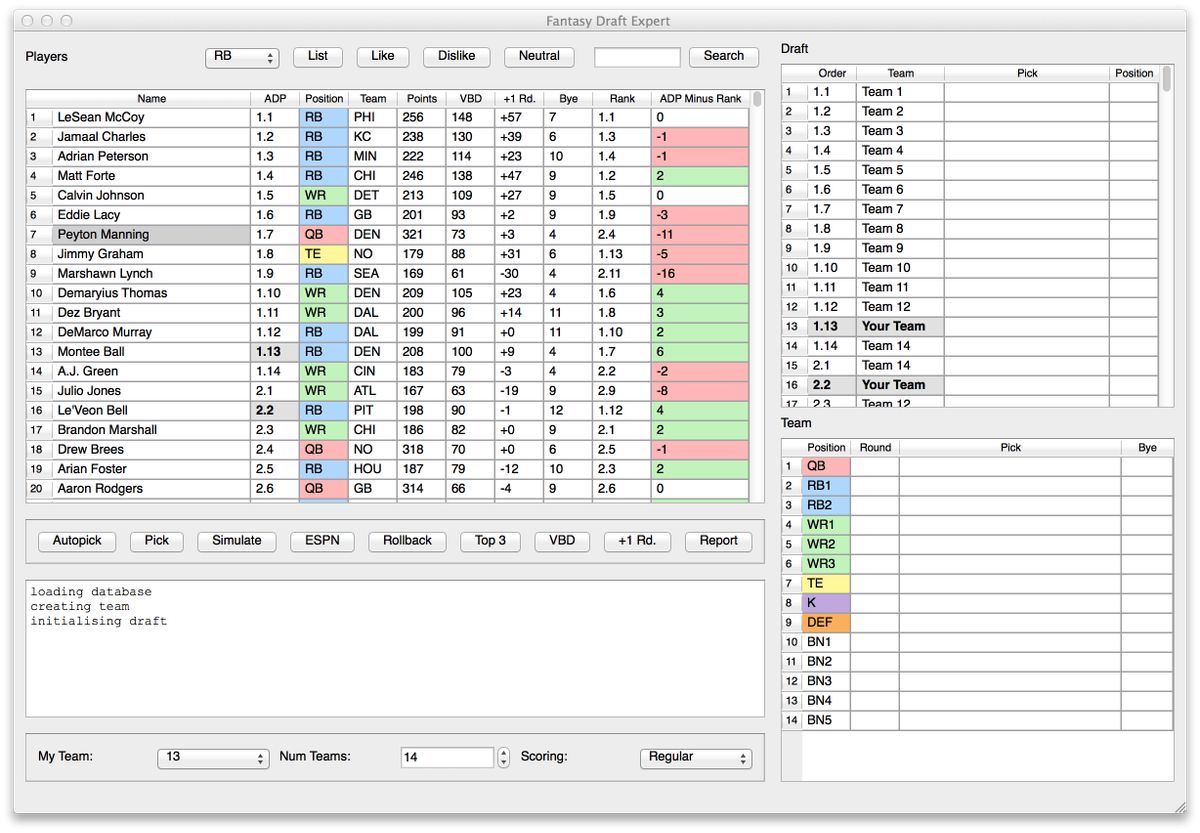
Task: Select the Peyton Manning player row
Action: 150,234
